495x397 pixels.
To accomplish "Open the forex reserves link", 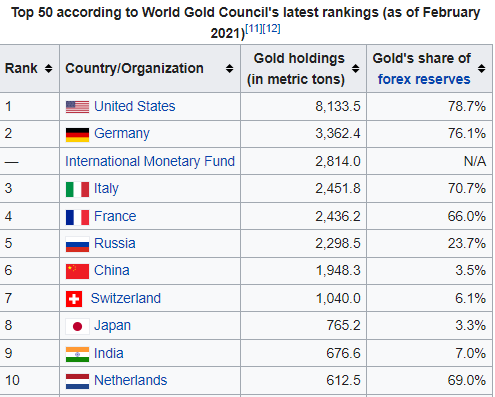I will pos(424,79).
